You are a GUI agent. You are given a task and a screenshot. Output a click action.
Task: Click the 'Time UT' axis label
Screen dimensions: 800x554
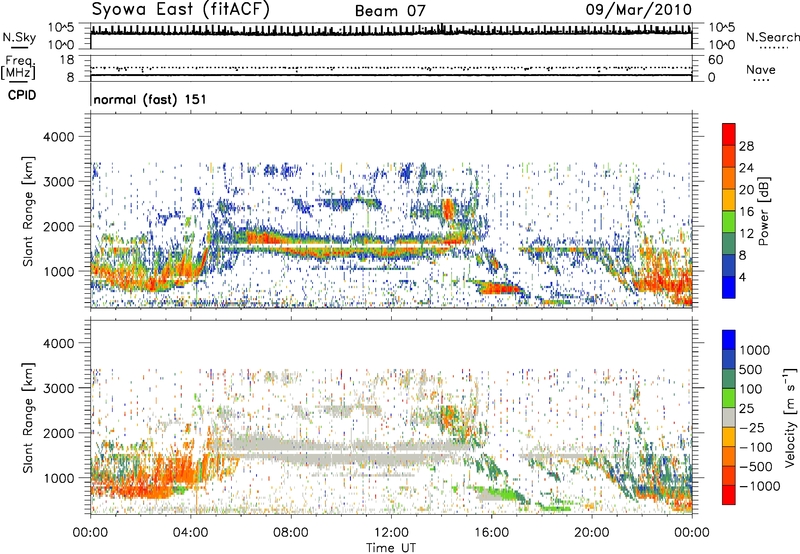tap(391, 547)
